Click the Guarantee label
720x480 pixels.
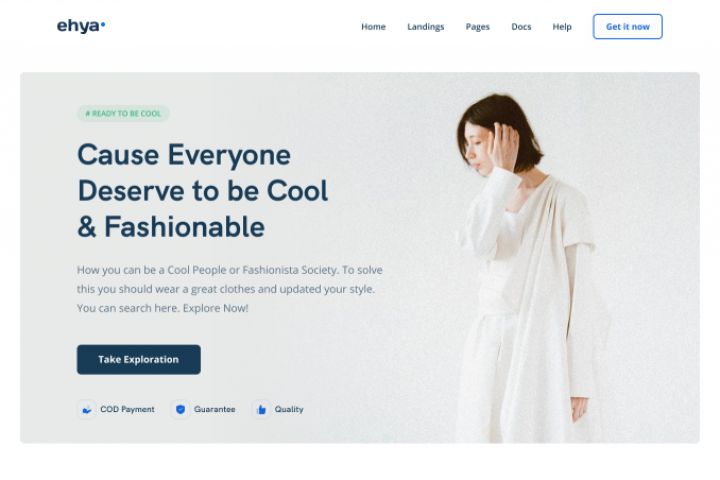(214, 409)
